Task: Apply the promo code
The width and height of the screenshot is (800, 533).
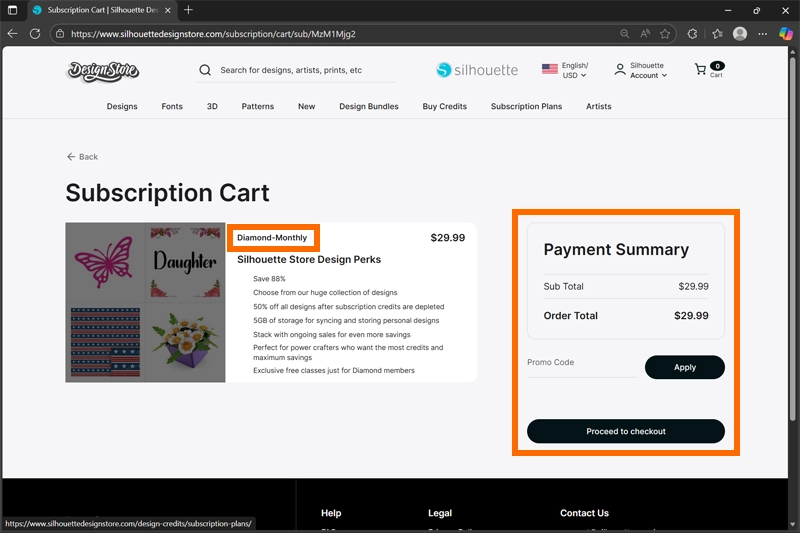Action: (x=684, y=367)
